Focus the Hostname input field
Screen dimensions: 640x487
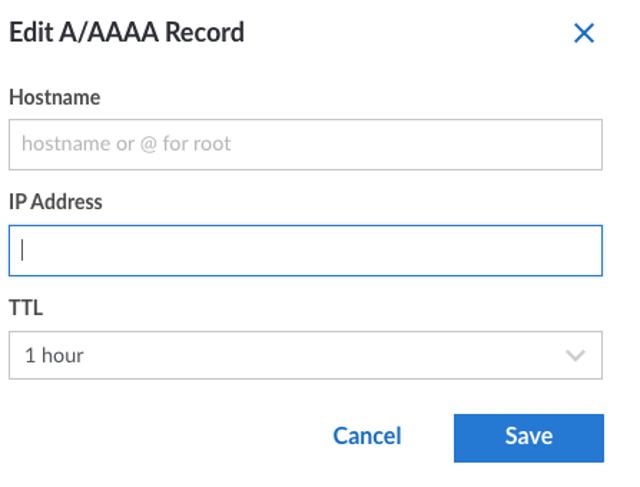[x=305, y=144]
